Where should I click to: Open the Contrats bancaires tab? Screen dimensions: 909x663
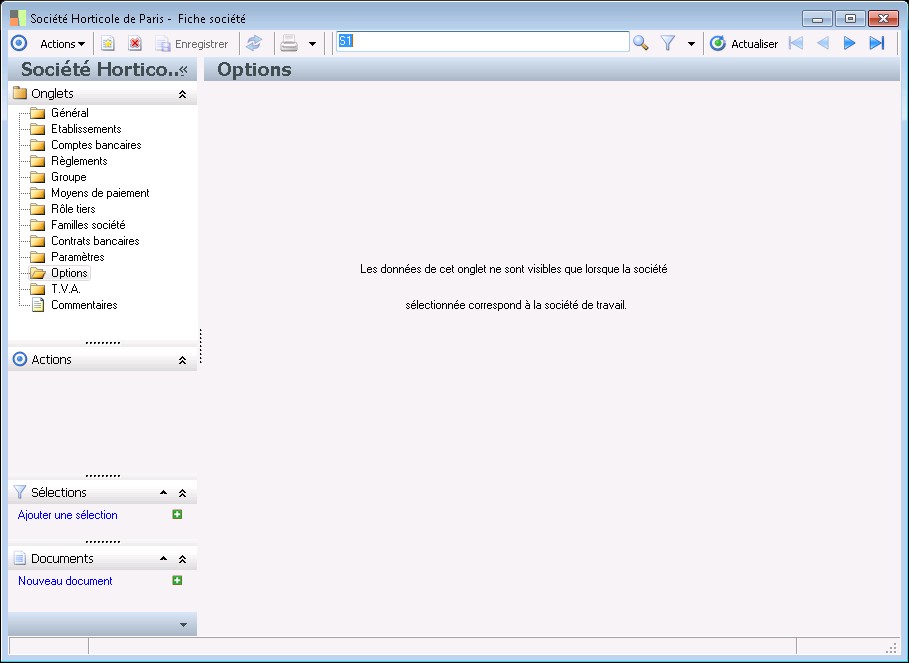[x=95, y=241]
